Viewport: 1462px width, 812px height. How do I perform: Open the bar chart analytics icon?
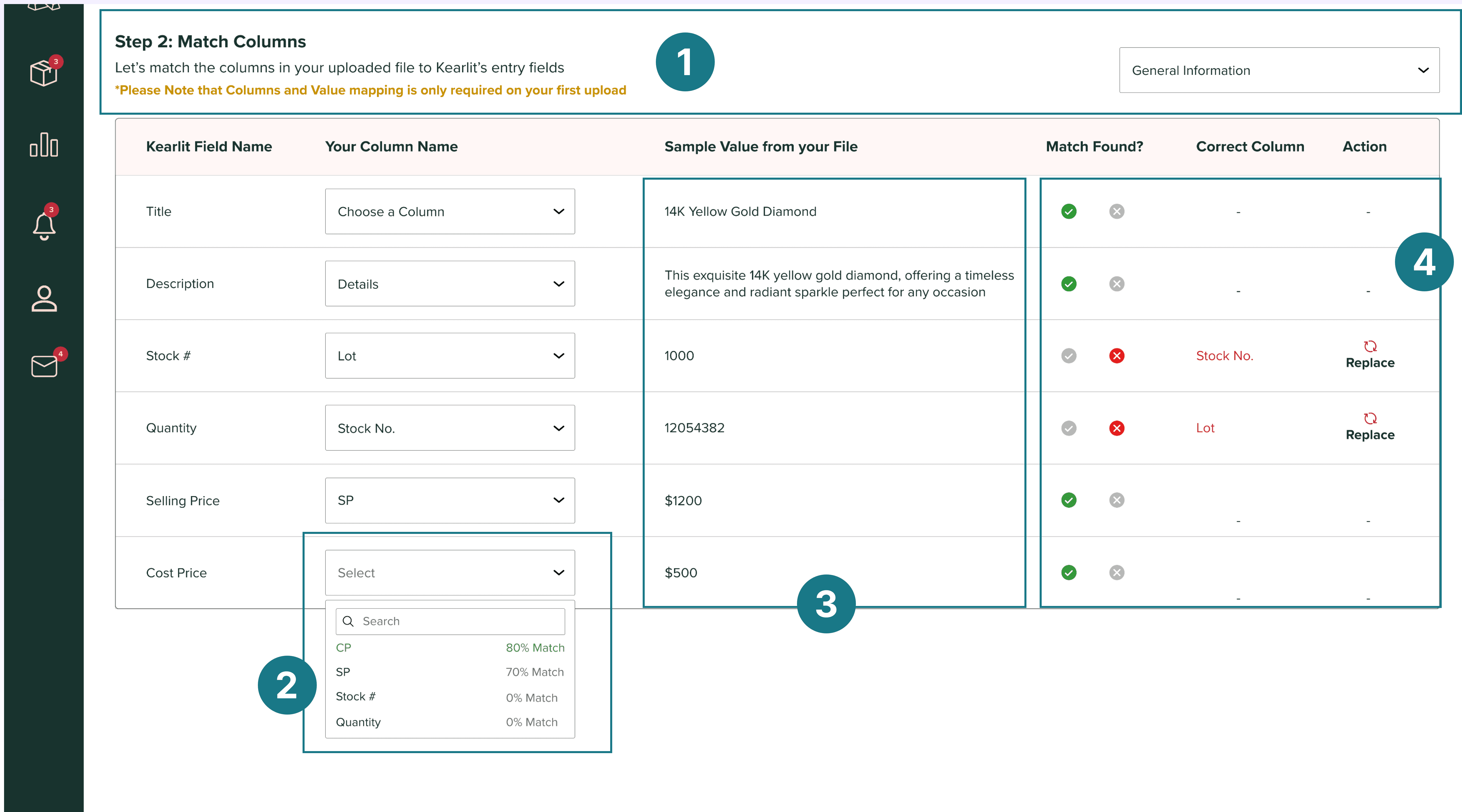tap(44, 145)
